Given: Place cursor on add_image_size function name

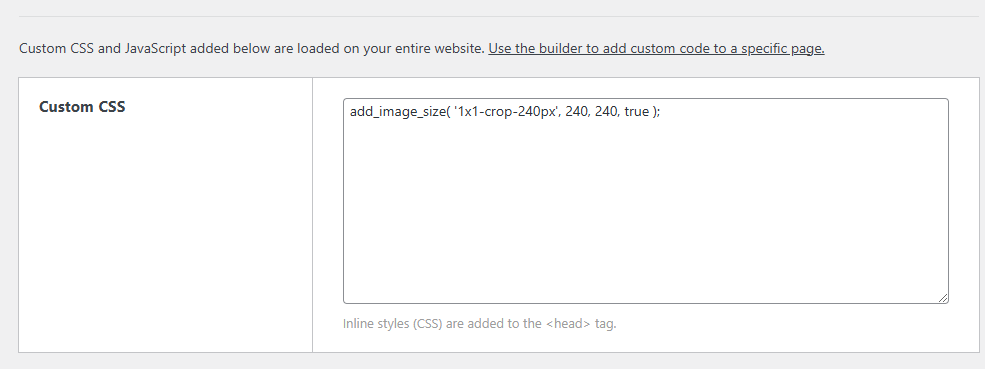Looking at the screenshot, I should (396, 112).
